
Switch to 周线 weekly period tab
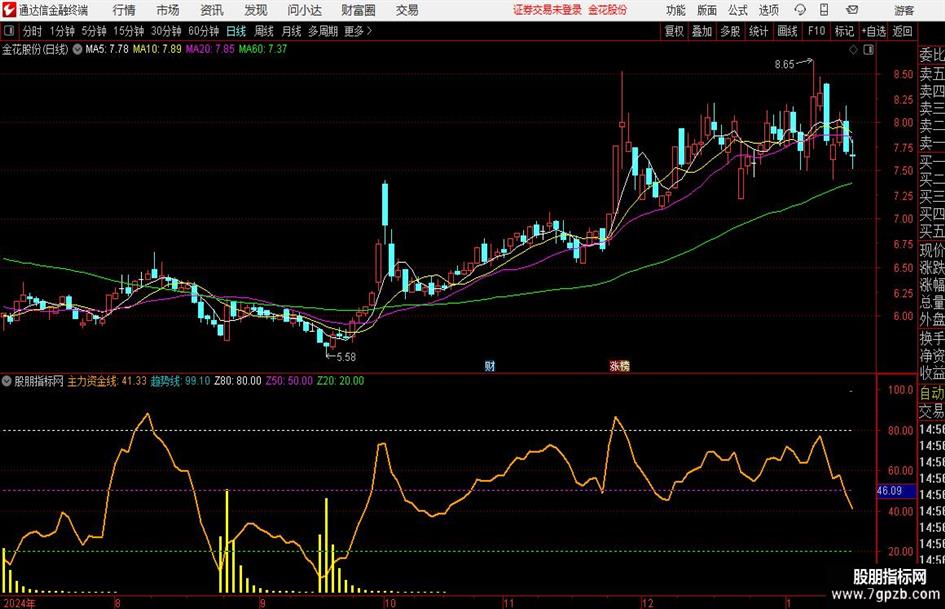click(x=264, y=31)
